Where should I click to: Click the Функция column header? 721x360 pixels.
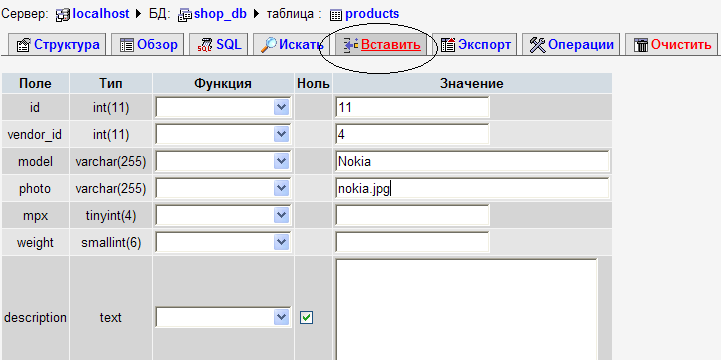tap(223, 84)
